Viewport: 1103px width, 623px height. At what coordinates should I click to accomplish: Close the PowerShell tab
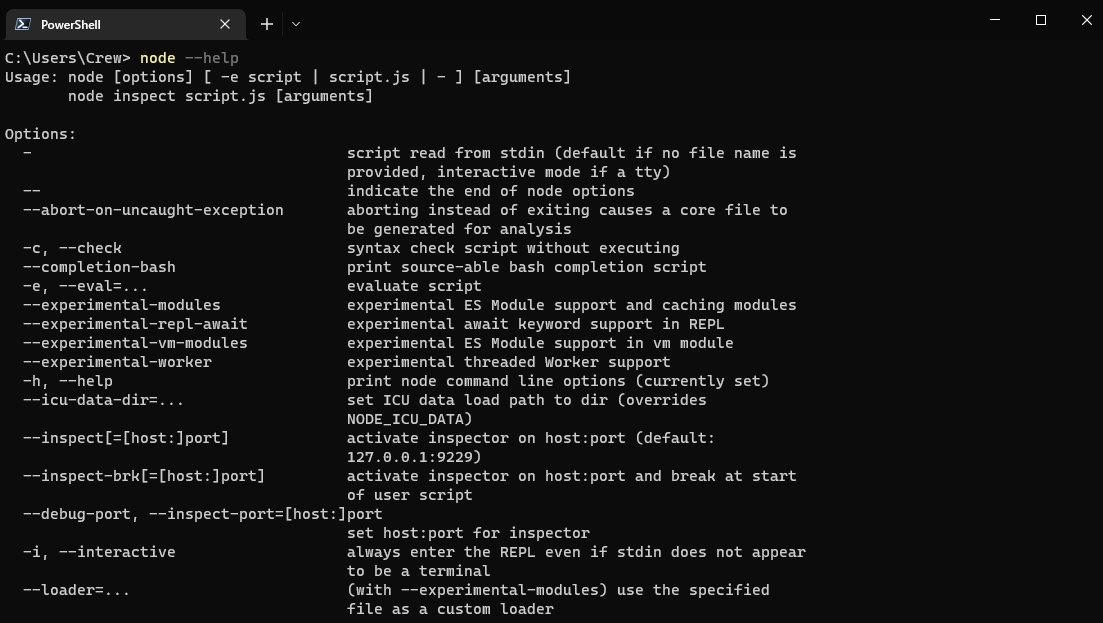[225, 24]
